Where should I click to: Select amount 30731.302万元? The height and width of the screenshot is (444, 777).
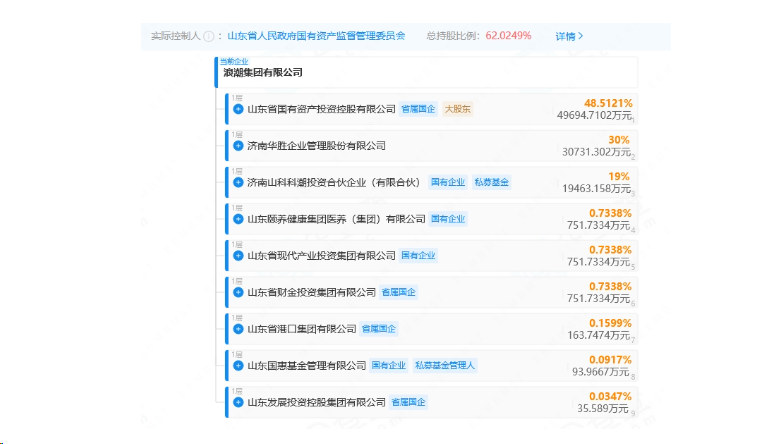(x=597, y=152)
